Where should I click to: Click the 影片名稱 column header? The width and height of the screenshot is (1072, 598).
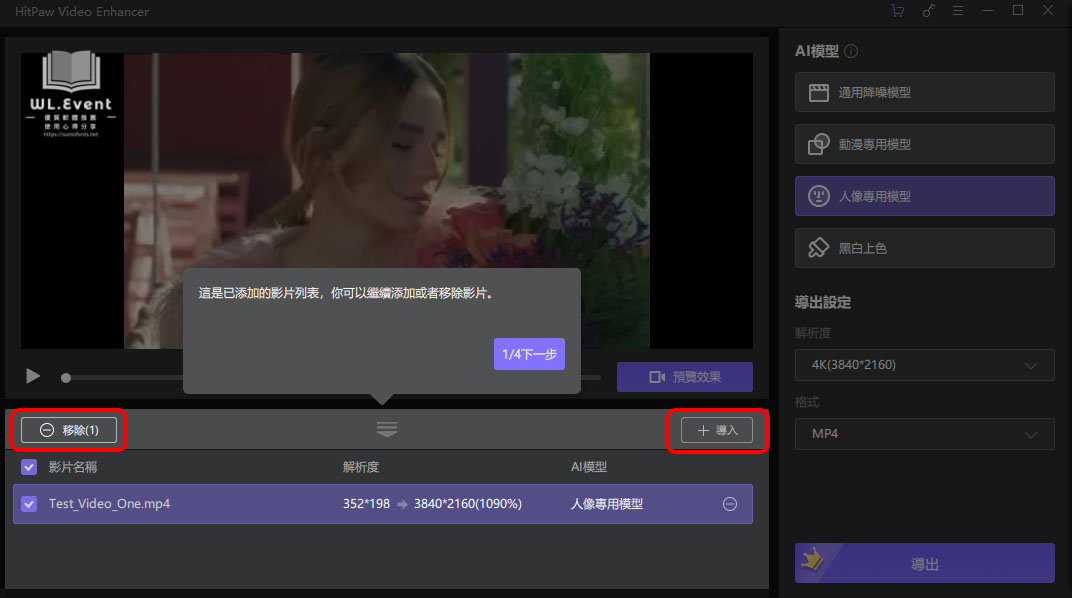(x=72, y=467)
